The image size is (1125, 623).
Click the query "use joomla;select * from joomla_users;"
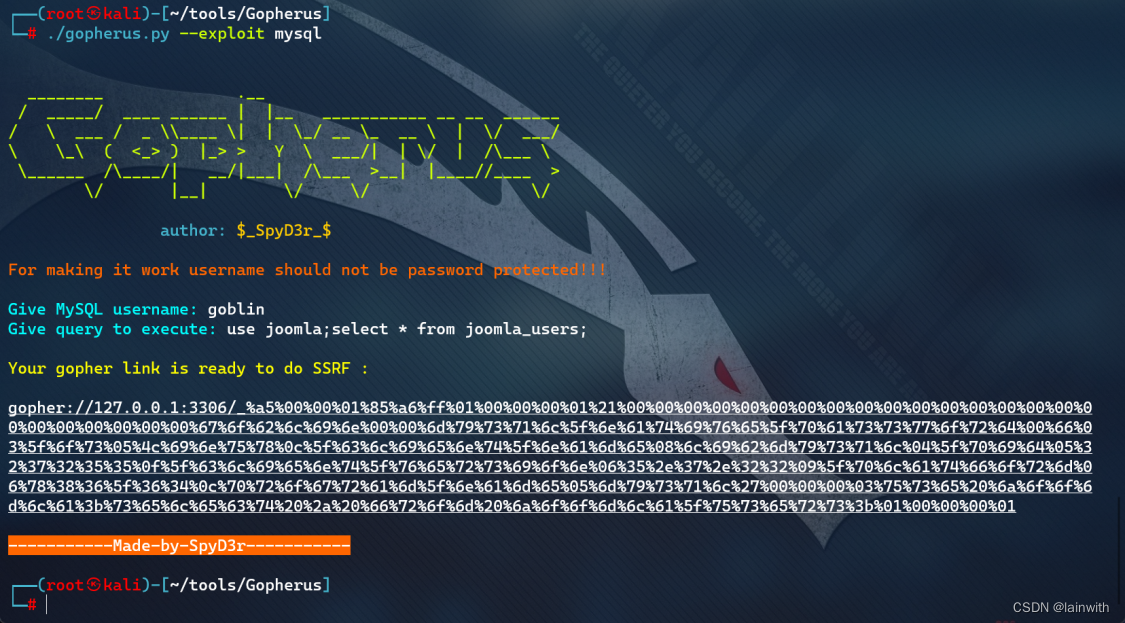(x=407, y=329)
